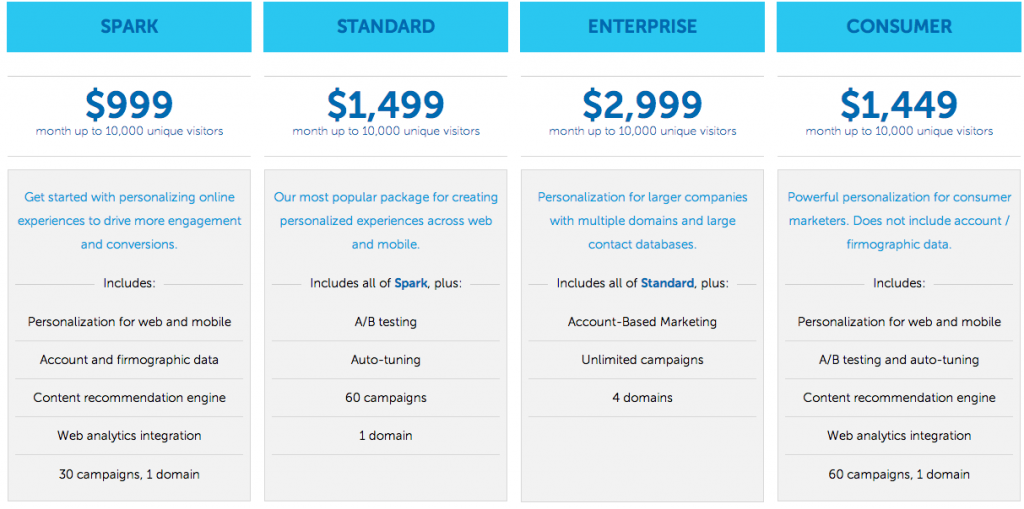This screenshot has width=1024, height=509.
Task: Click the 'Auto-tuning' feature row
Action: (x=386, y=360)
